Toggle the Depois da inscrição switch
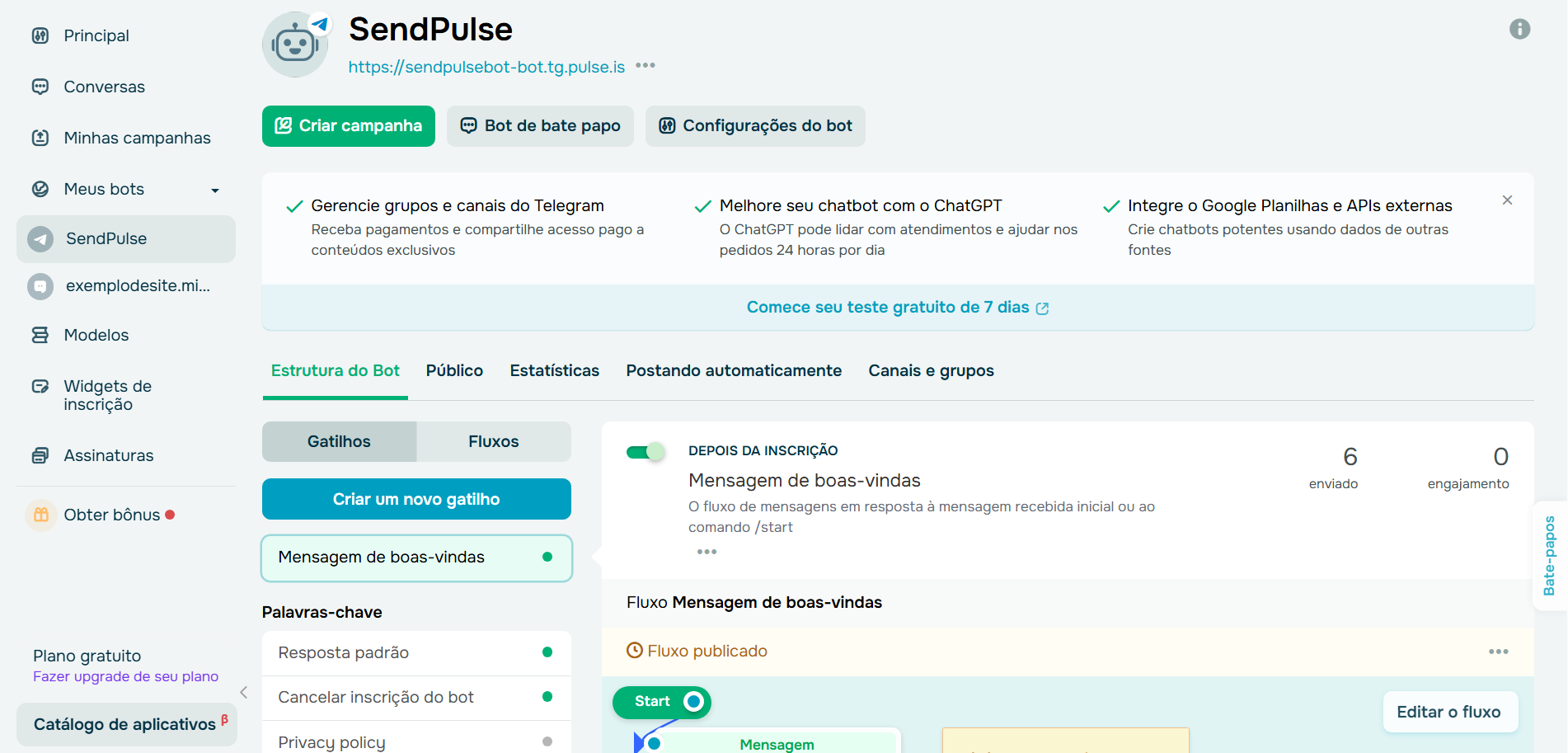The width and height of the screenshot is (1568, 753). (645, 452)
